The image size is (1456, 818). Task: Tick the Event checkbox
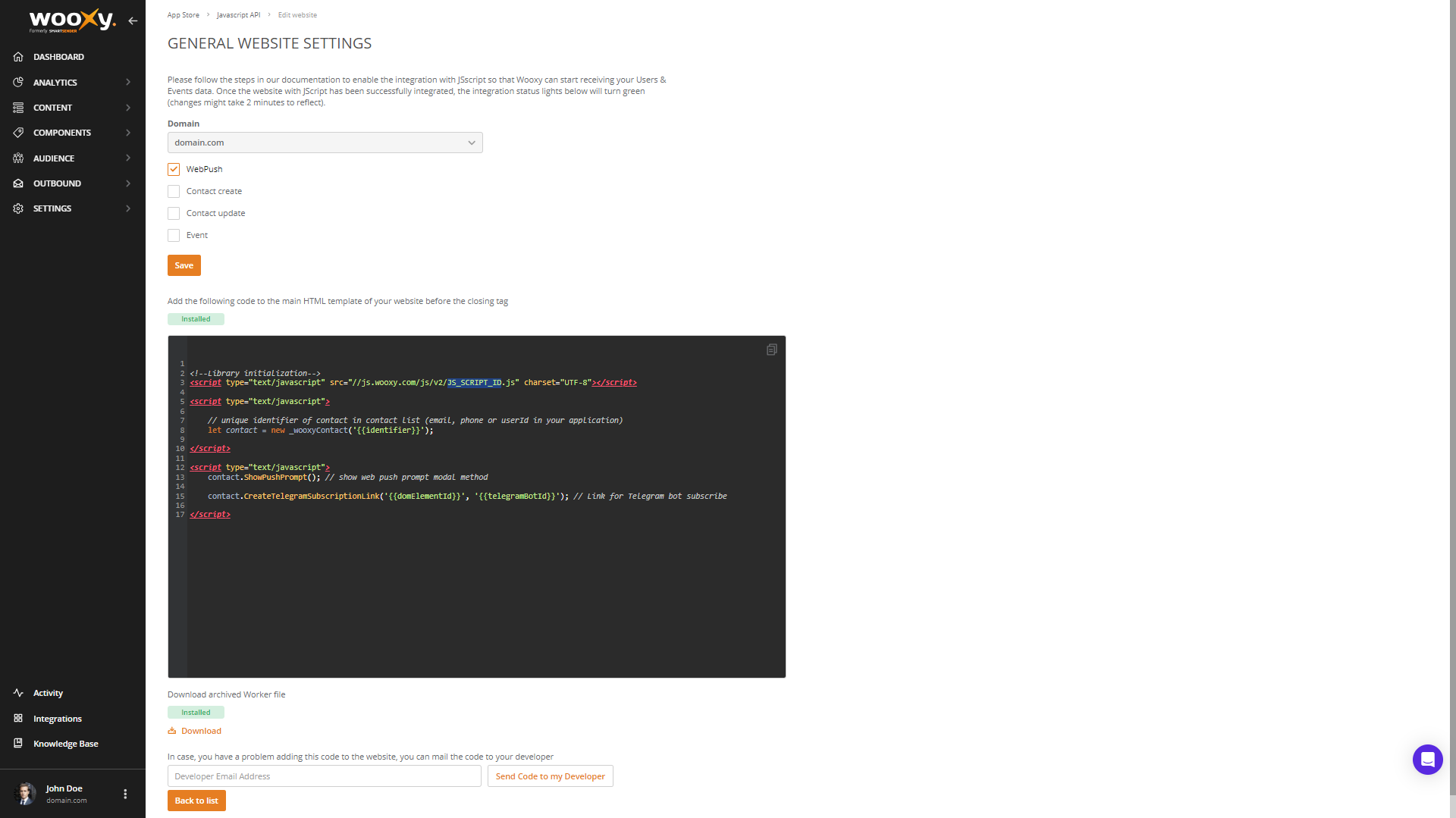174,235
